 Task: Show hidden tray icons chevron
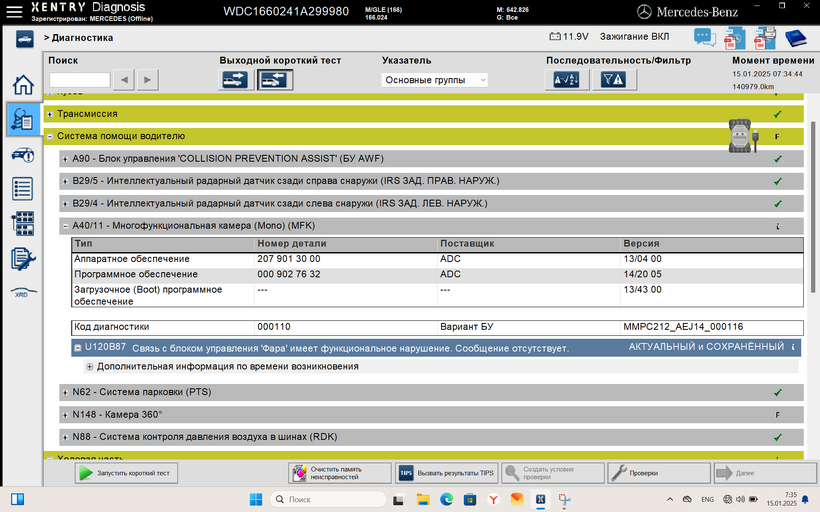(x=670, y=499)
